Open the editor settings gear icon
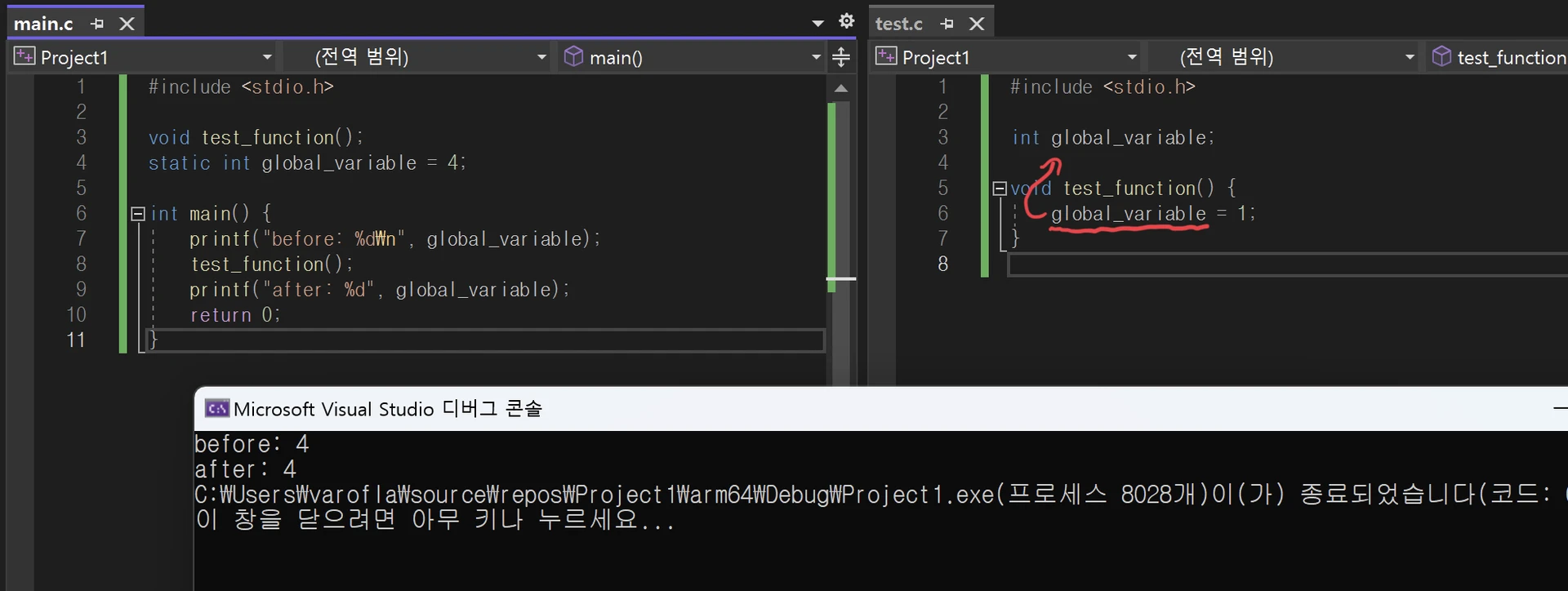 click(x=847, y=21)
